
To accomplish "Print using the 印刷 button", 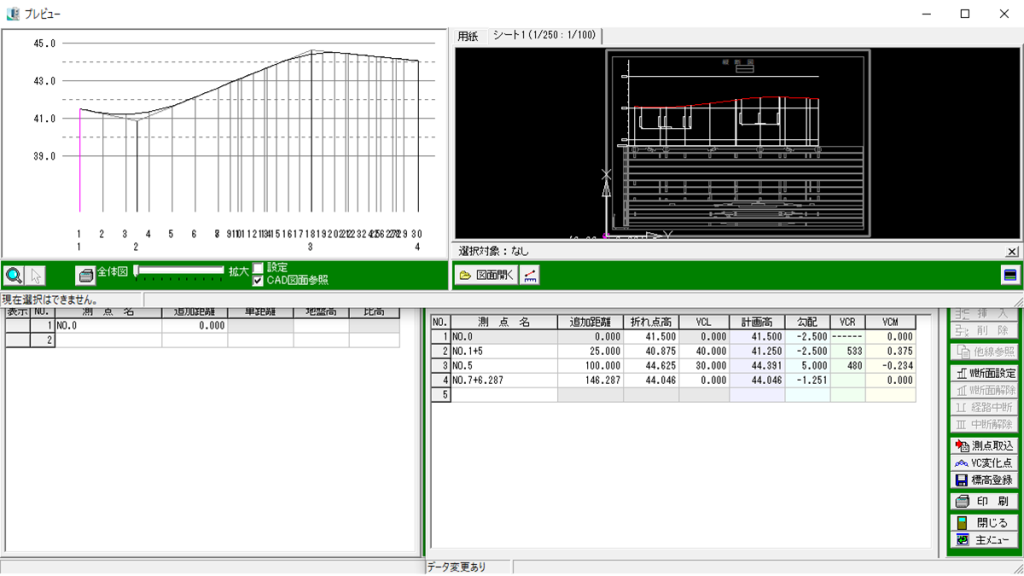I will [x=983, y=501].
